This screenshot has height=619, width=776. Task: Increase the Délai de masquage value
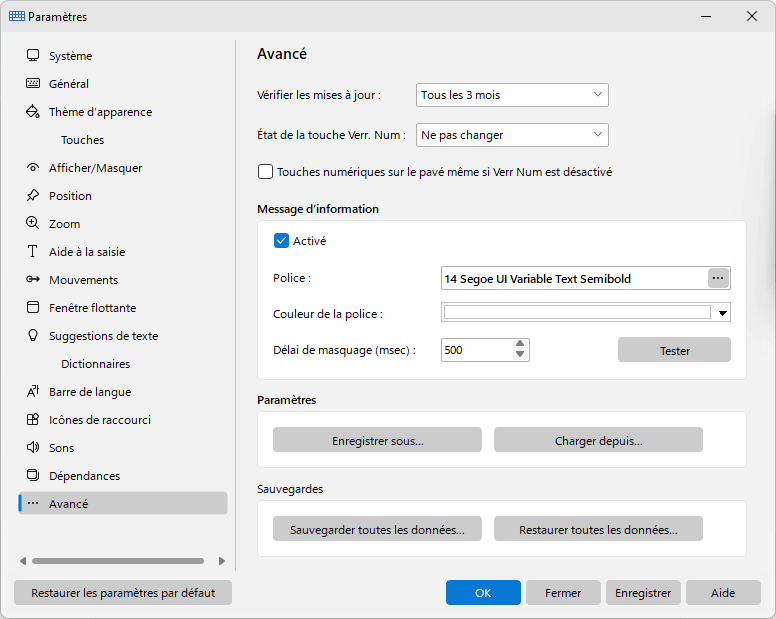[x=520, y=344]
